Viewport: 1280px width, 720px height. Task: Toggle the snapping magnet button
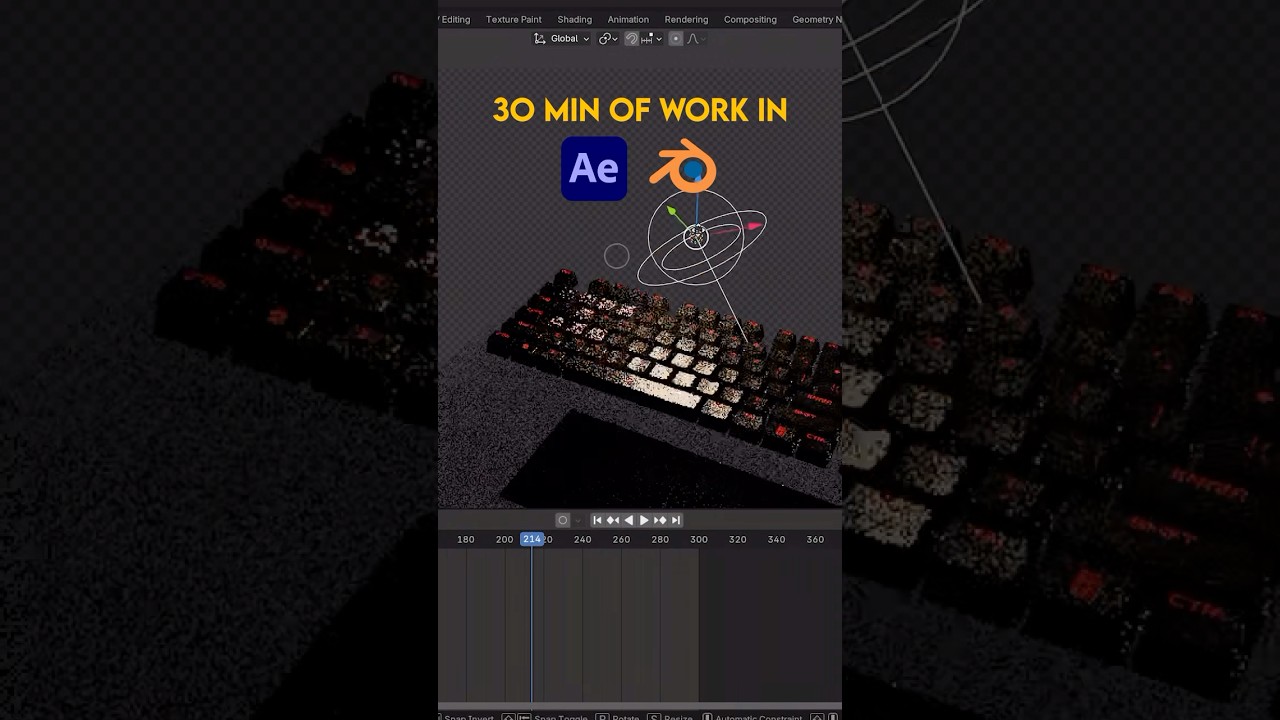(632, 39)
